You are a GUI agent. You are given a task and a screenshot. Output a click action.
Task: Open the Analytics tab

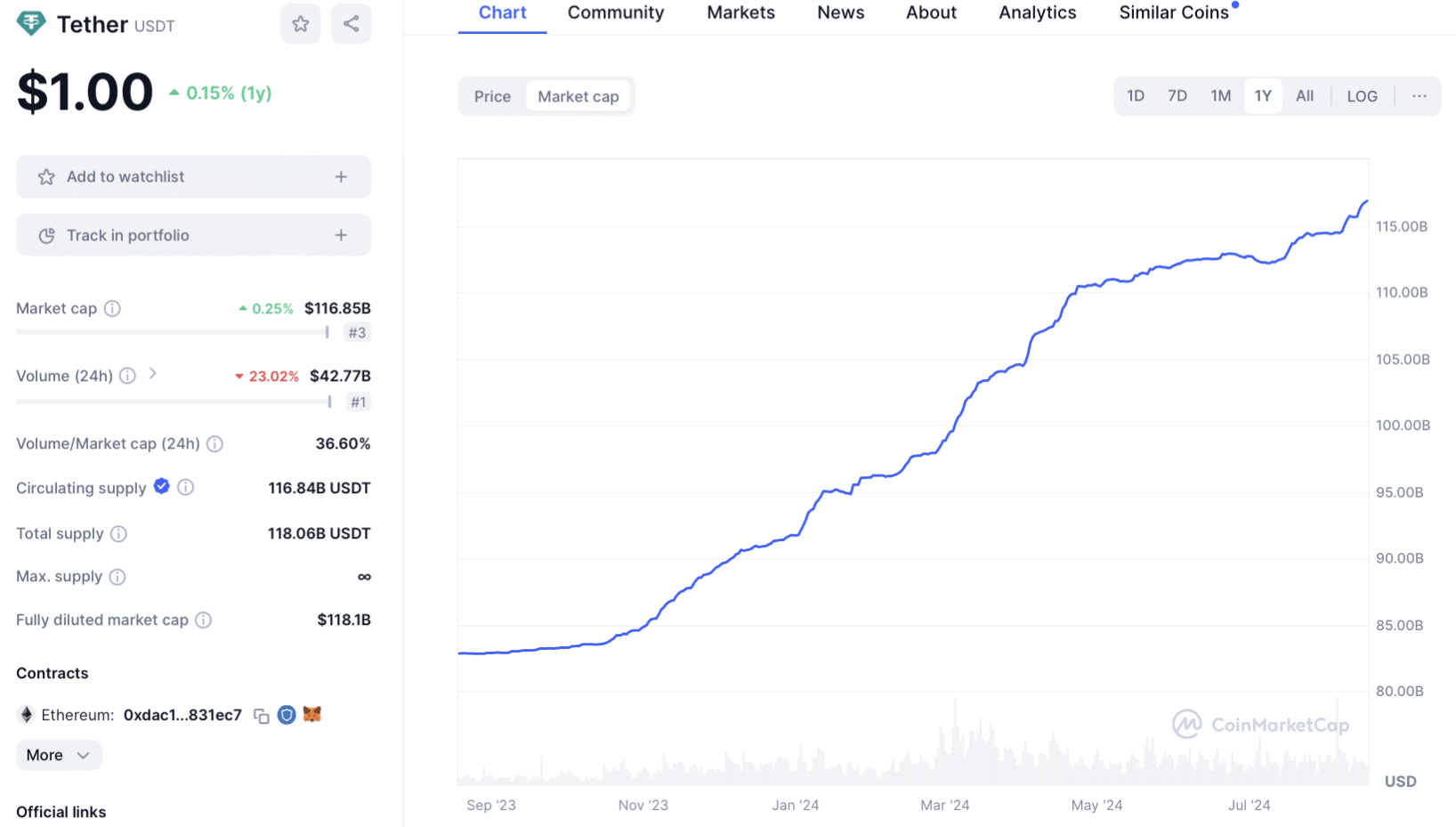pos(1038,13)
